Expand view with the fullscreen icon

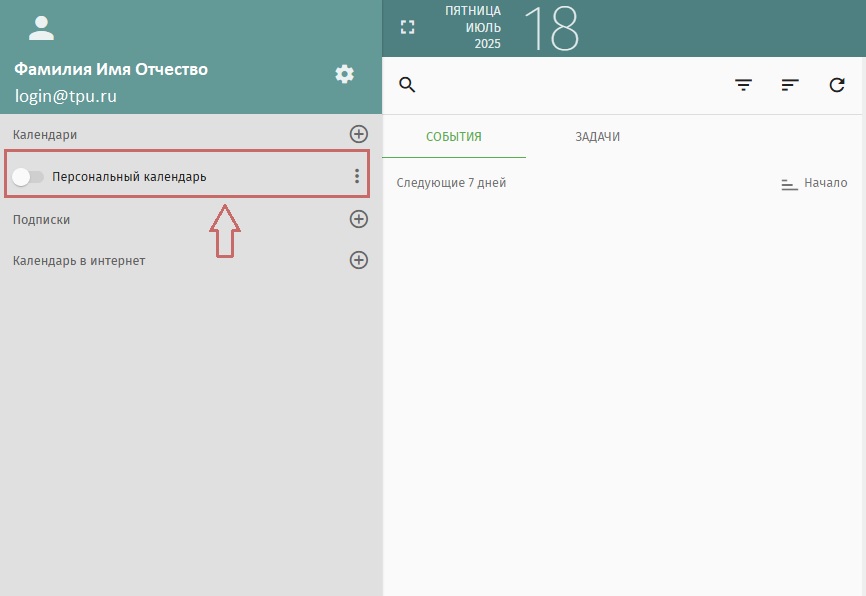tap(408, 27)
